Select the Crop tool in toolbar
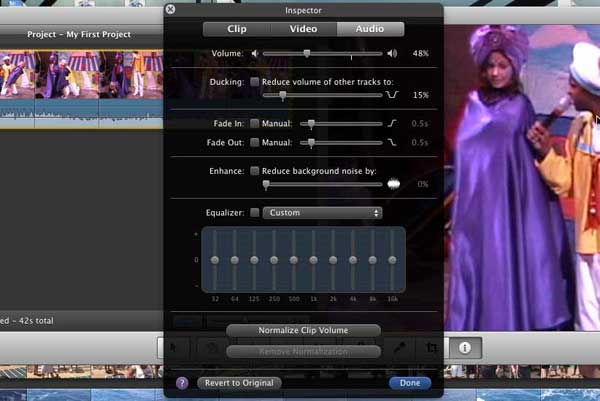The image size is (600, 401). pyautogui.click(x=433, y=347)
